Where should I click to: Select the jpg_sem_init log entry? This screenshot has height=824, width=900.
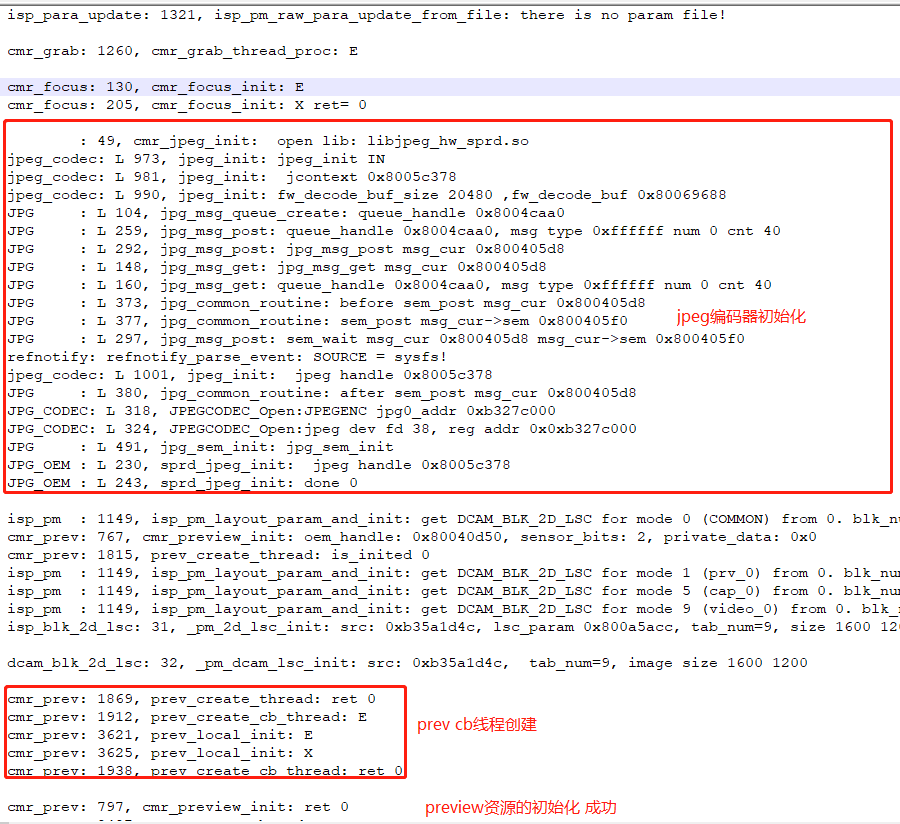click(x=200, y=446)
